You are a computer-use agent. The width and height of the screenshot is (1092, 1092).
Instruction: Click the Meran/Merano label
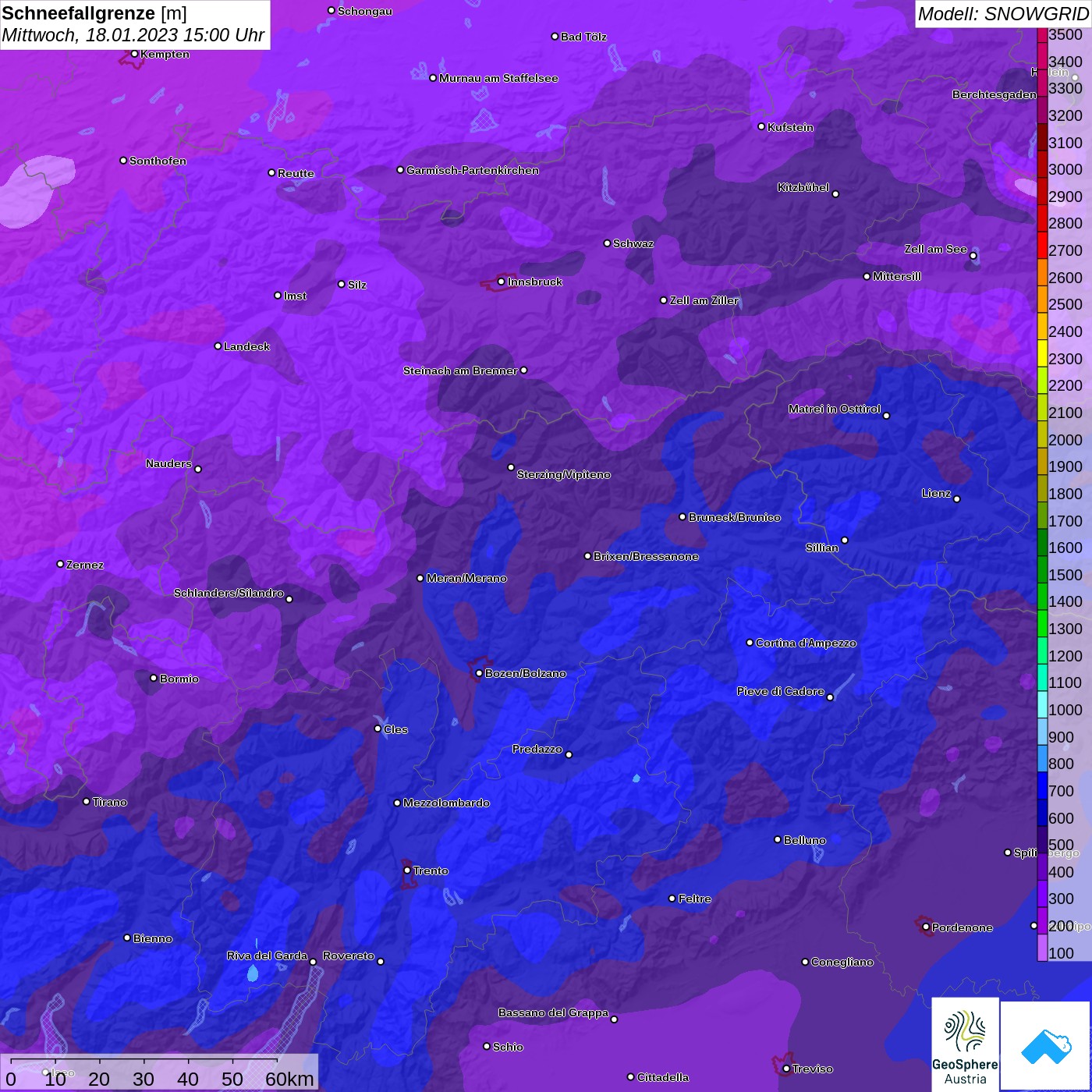[x=466, y=578]
